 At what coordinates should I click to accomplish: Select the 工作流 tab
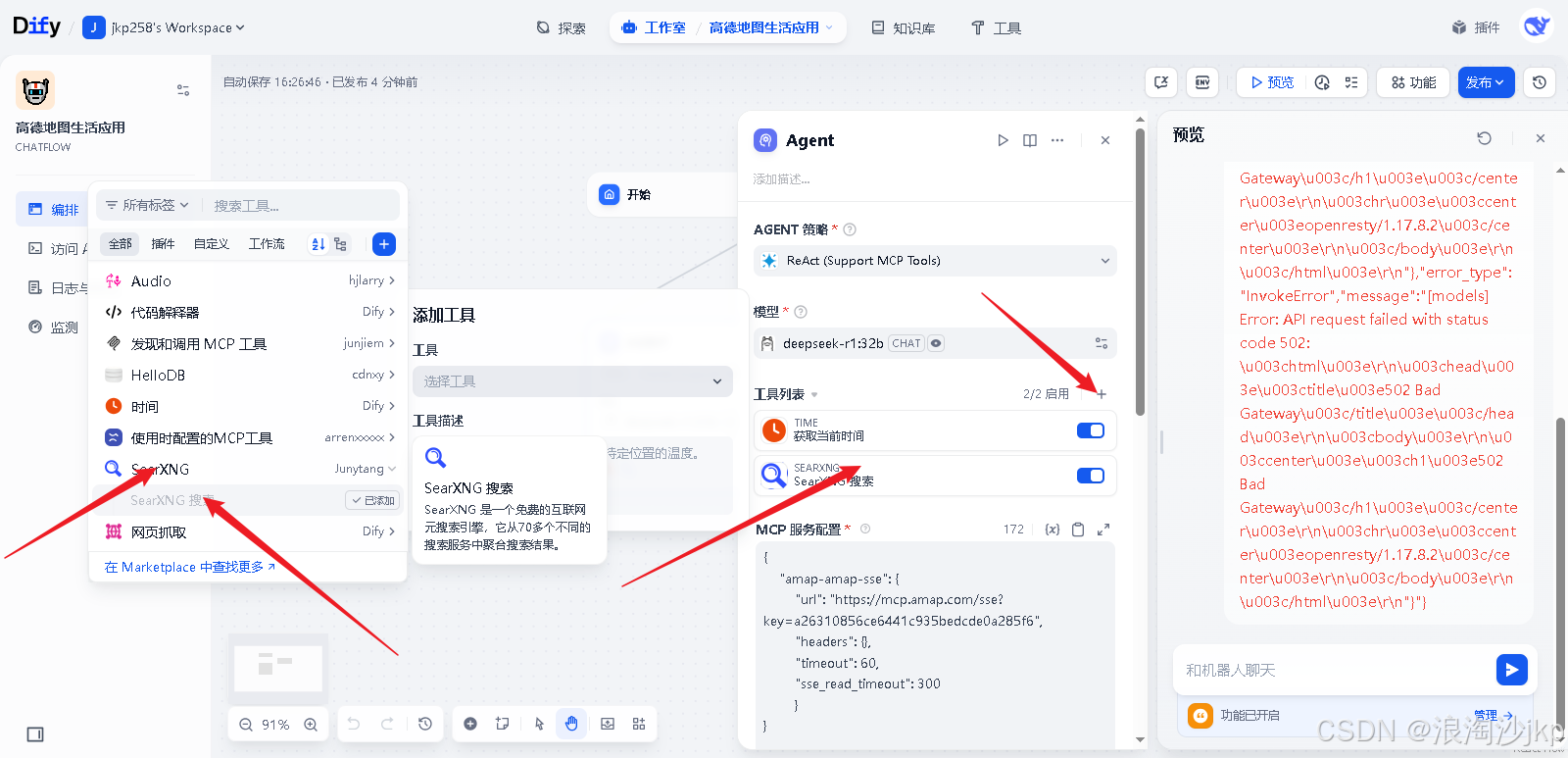point(267,244)
